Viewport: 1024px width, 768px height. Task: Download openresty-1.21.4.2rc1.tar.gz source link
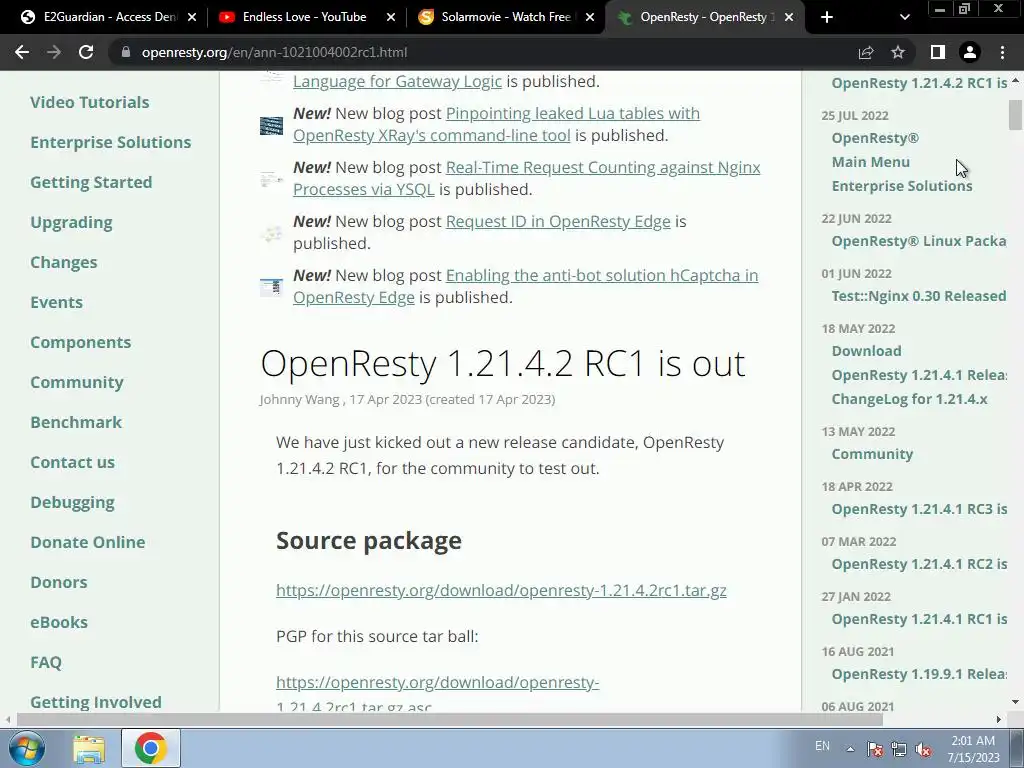coord(501,590)
